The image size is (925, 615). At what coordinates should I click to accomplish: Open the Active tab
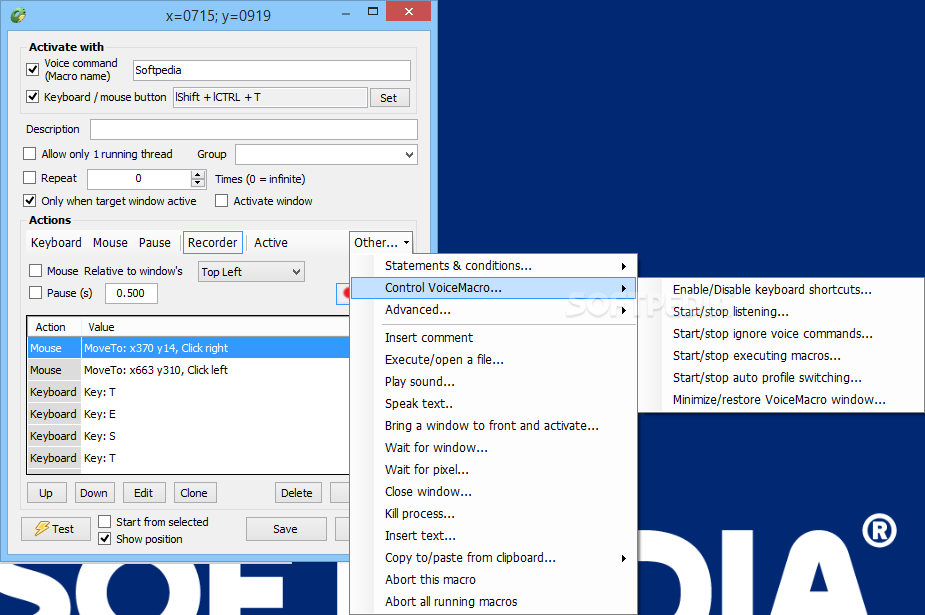point(271,242)
